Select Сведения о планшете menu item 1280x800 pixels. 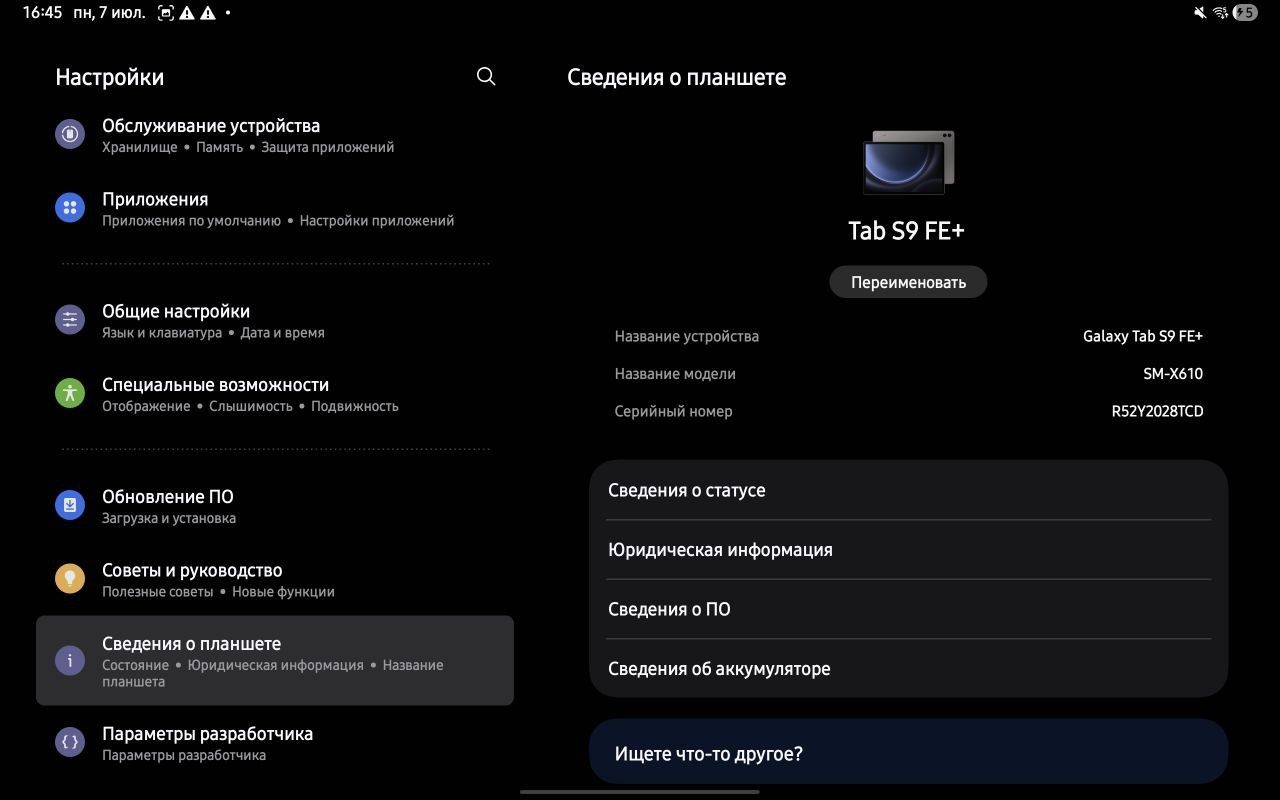(x=275, y=661)
